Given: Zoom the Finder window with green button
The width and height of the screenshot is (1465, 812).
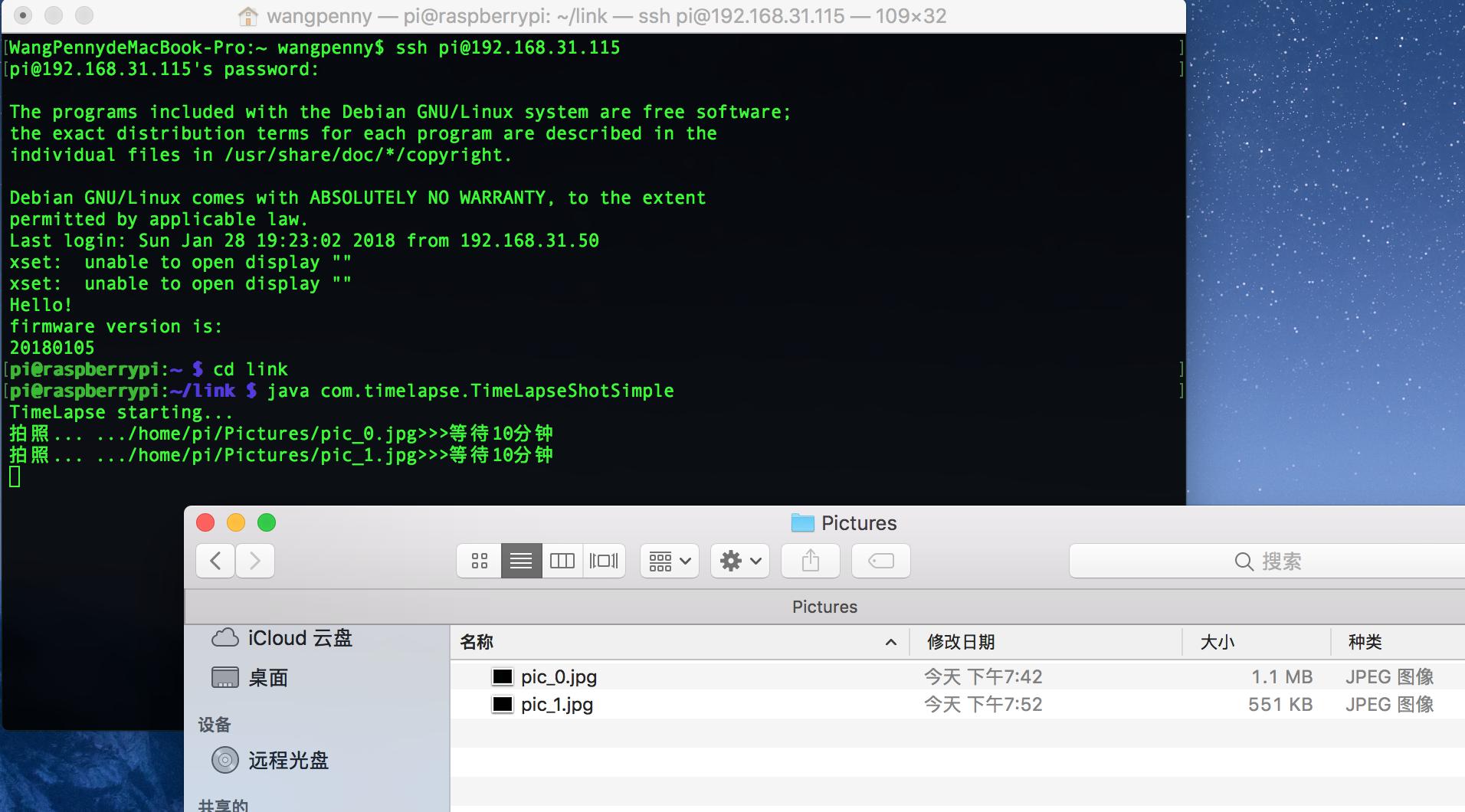Looking at the screenshot, I should point(267,522).
